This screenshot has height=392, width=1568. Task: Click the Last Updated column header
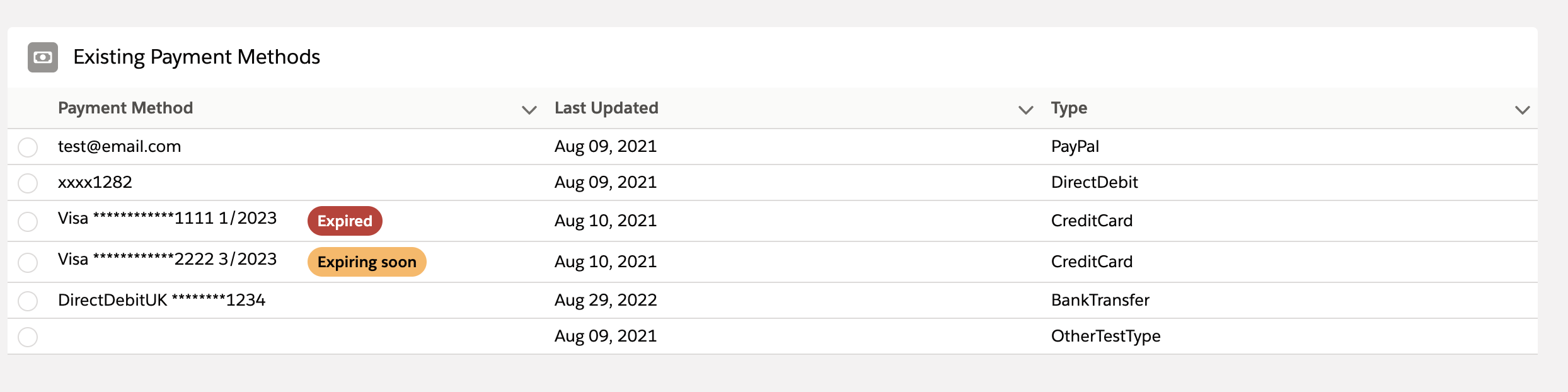click(x=606, y=108)
